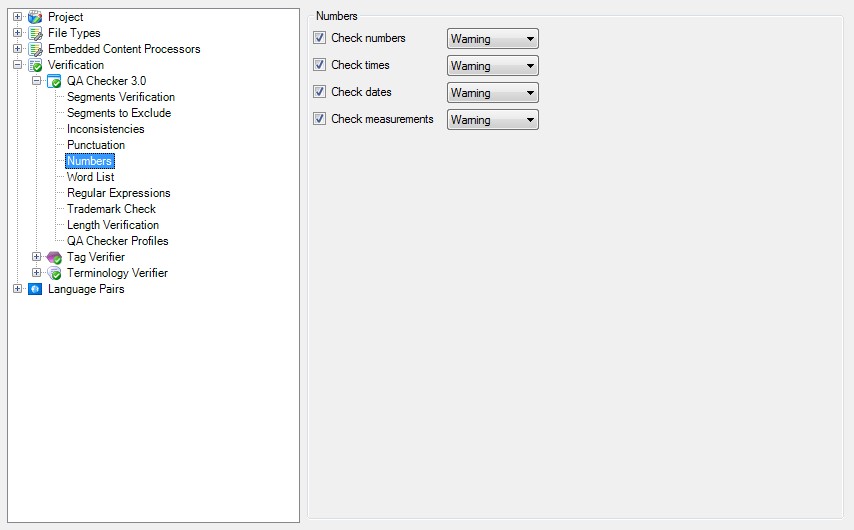This screenshot has height=530, width=854.
Task: Select QA Checker Profiles tree item
Action: coord(117,241)
